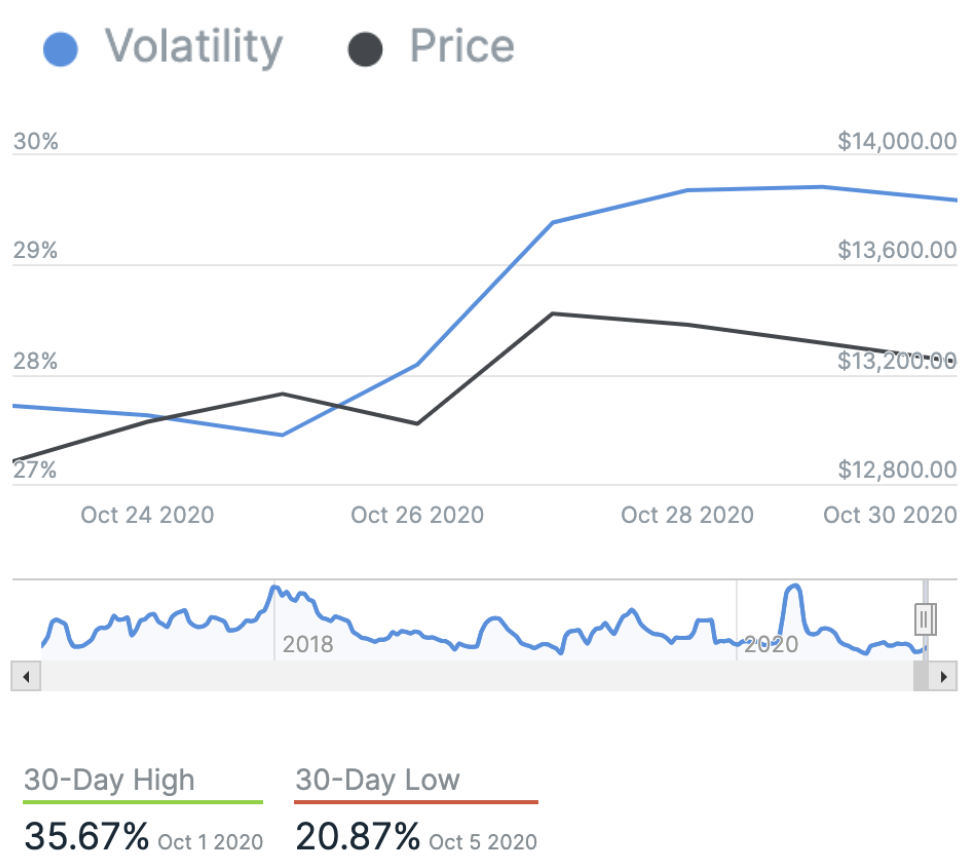The width and height of the screenshot is (972, 864).
Task: Click the Oct 30 2020 axis label
Action: coord(890,515)
